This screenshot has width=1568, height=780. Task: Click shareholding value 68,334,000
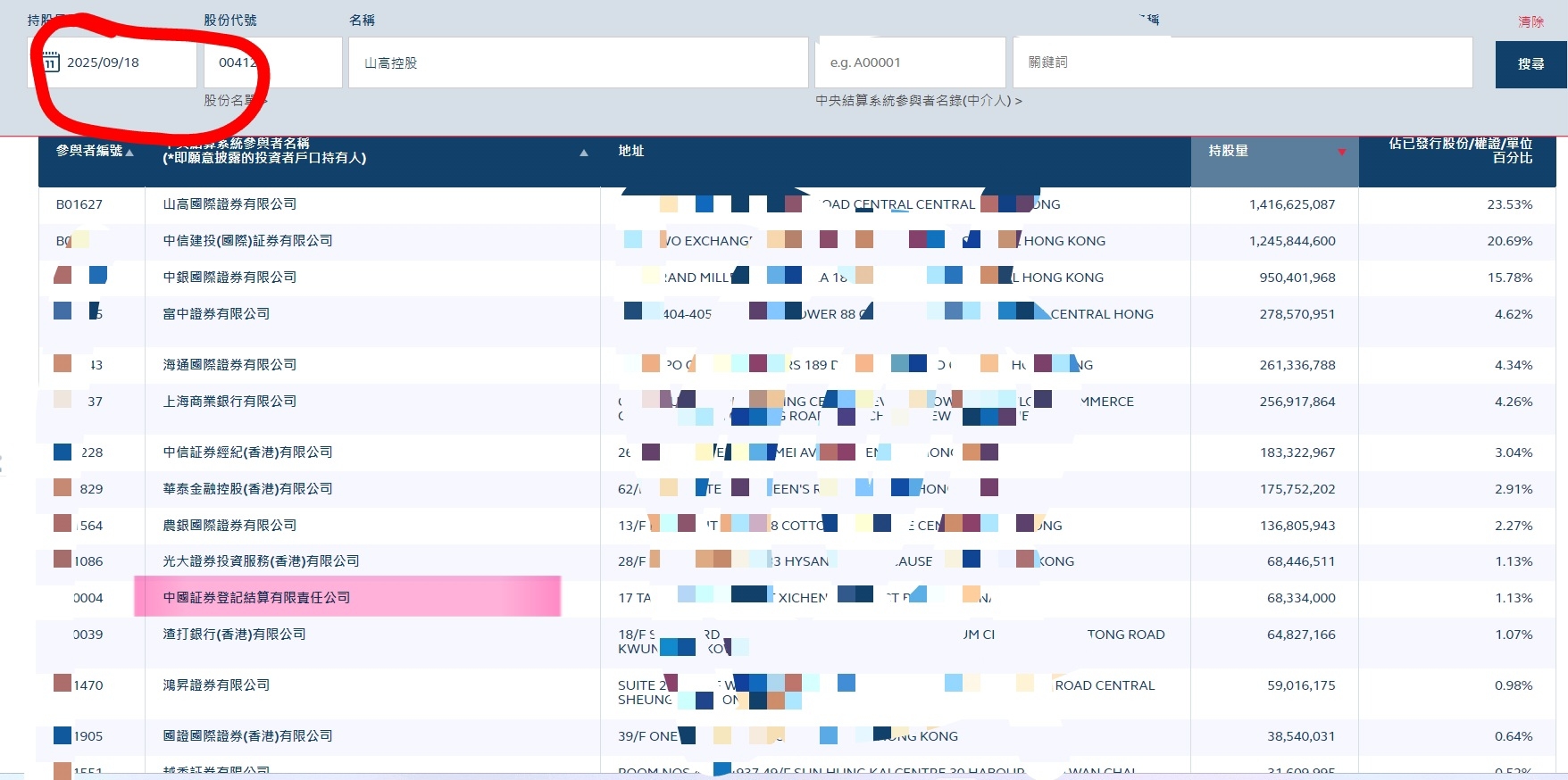click(x=1301, y=598)
